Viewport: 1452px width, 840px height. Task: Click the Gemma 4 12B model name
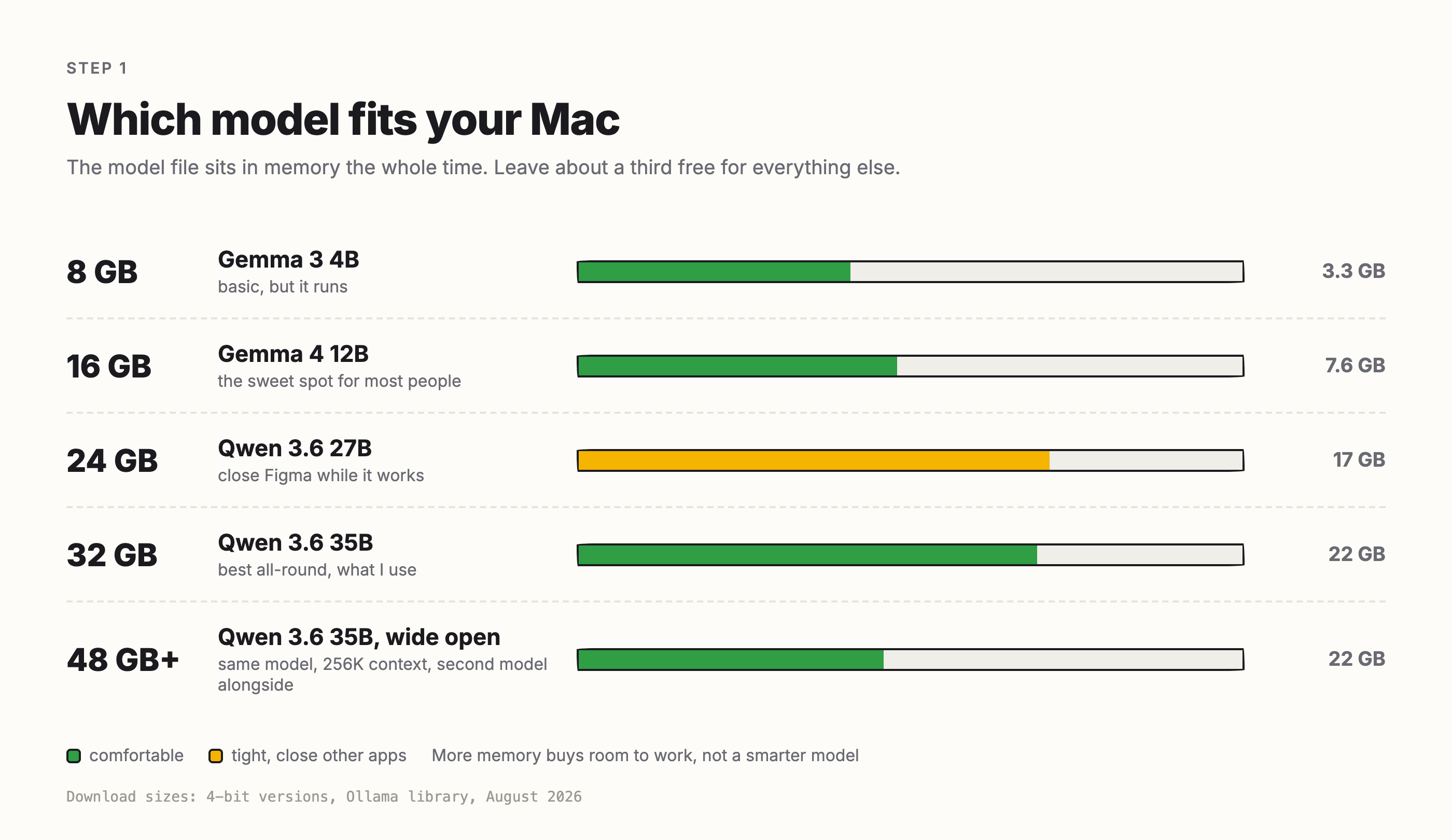click(x=294, y=354)
